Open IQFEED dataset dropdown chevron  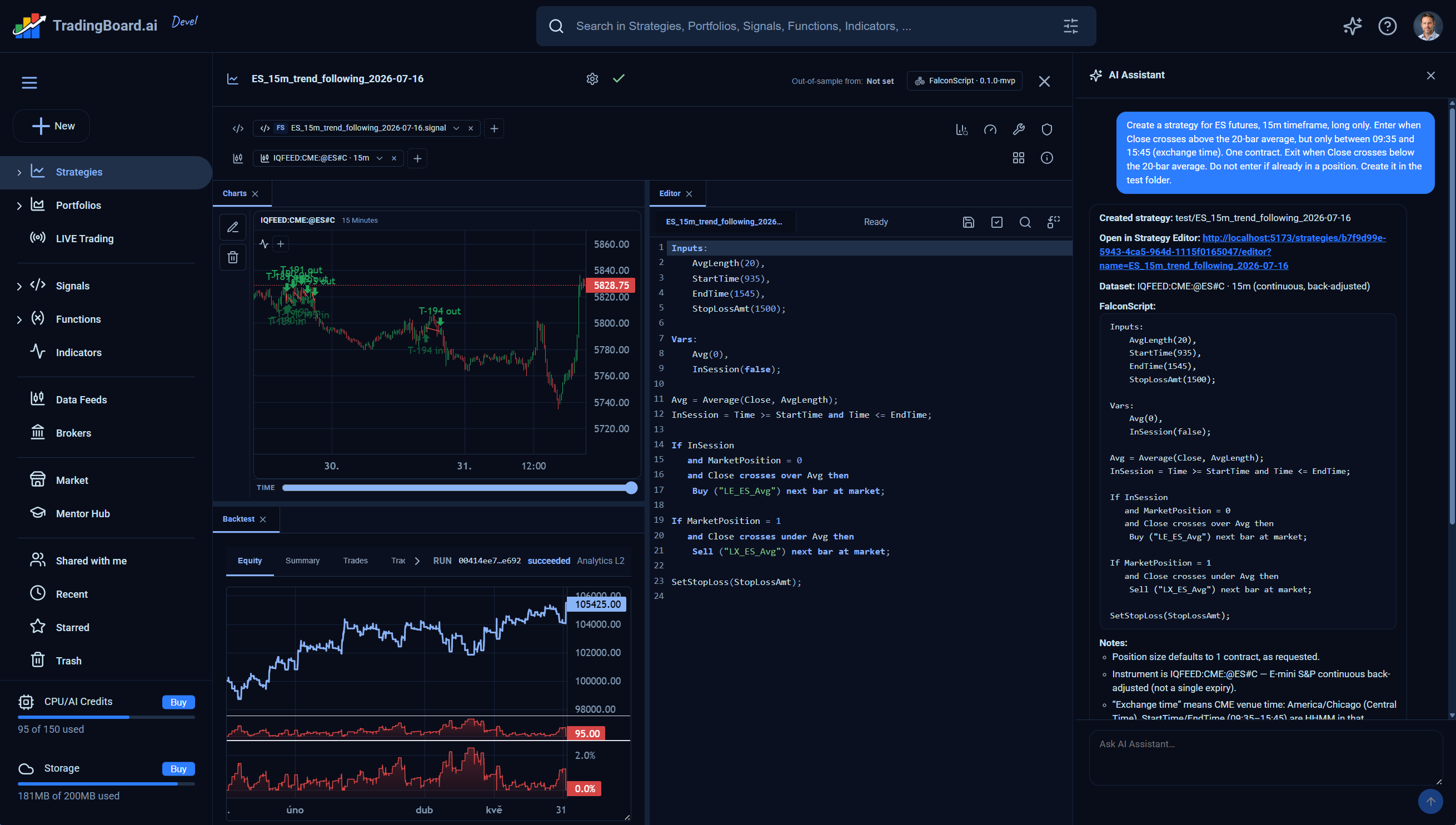pos(380,158)
